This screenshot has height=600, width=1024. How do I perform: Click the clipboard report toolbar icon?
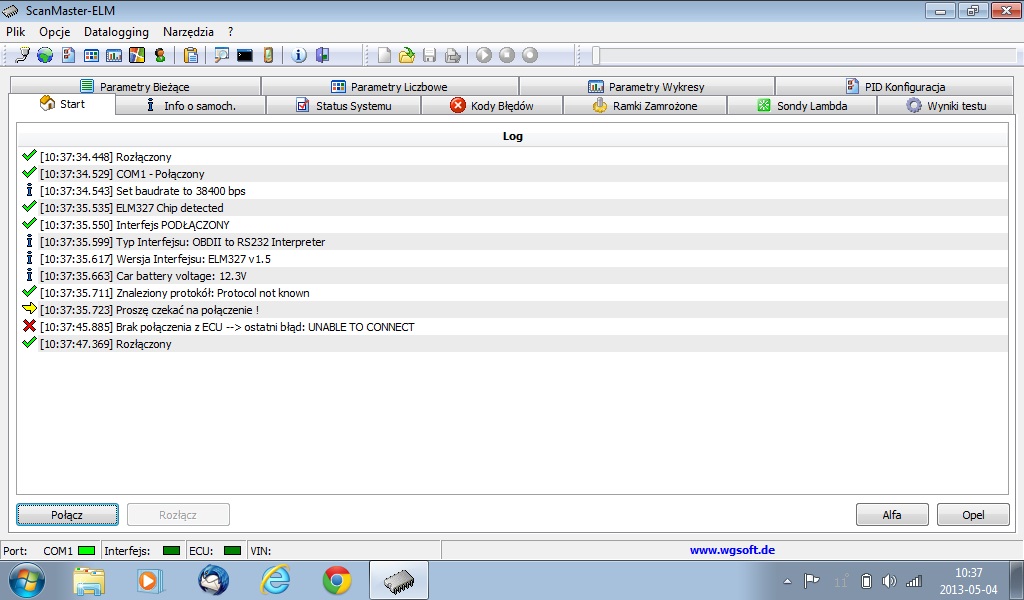[190, 55]
